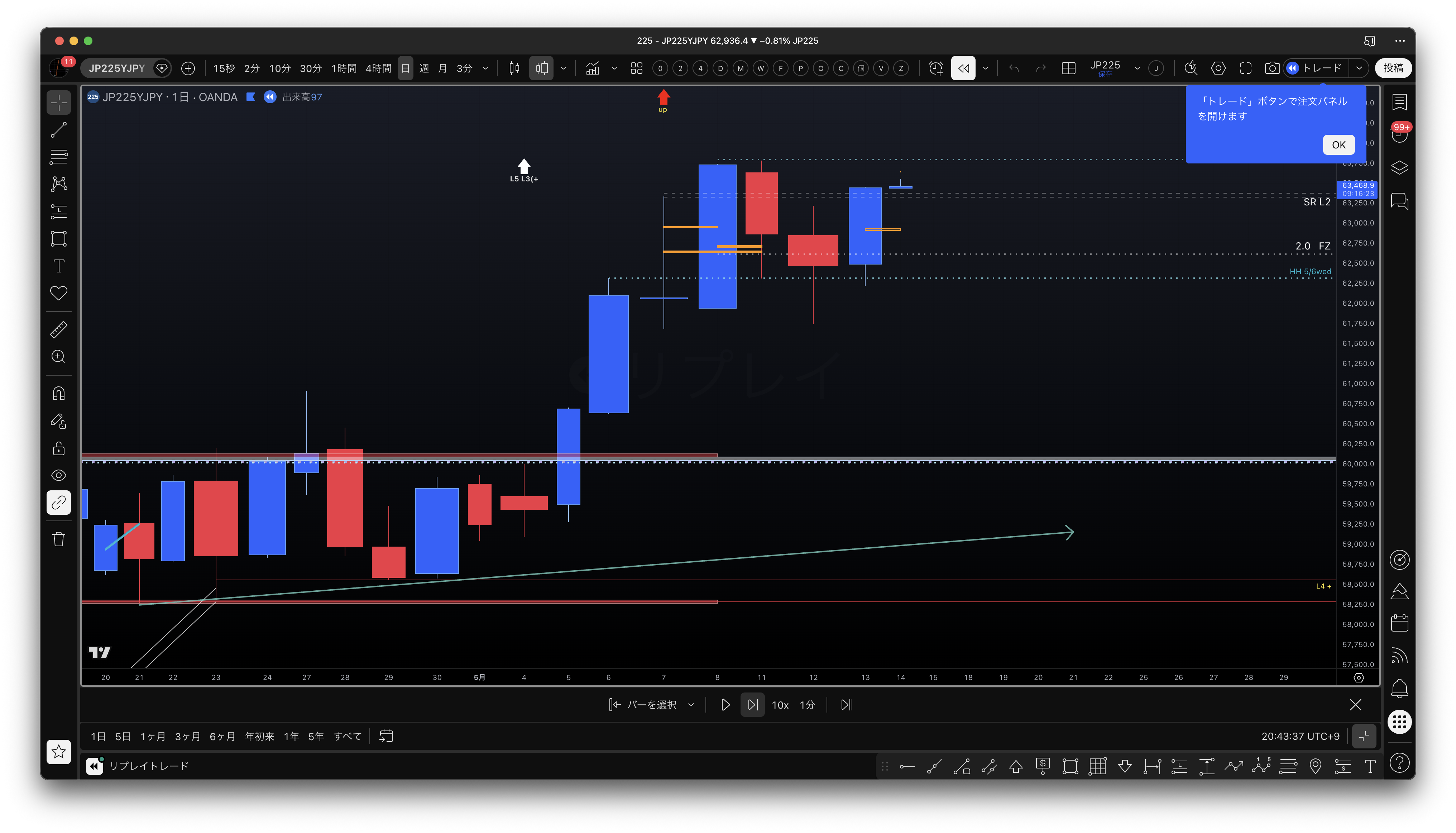Start replay with the play button
1456x833 pixels.
724,705
